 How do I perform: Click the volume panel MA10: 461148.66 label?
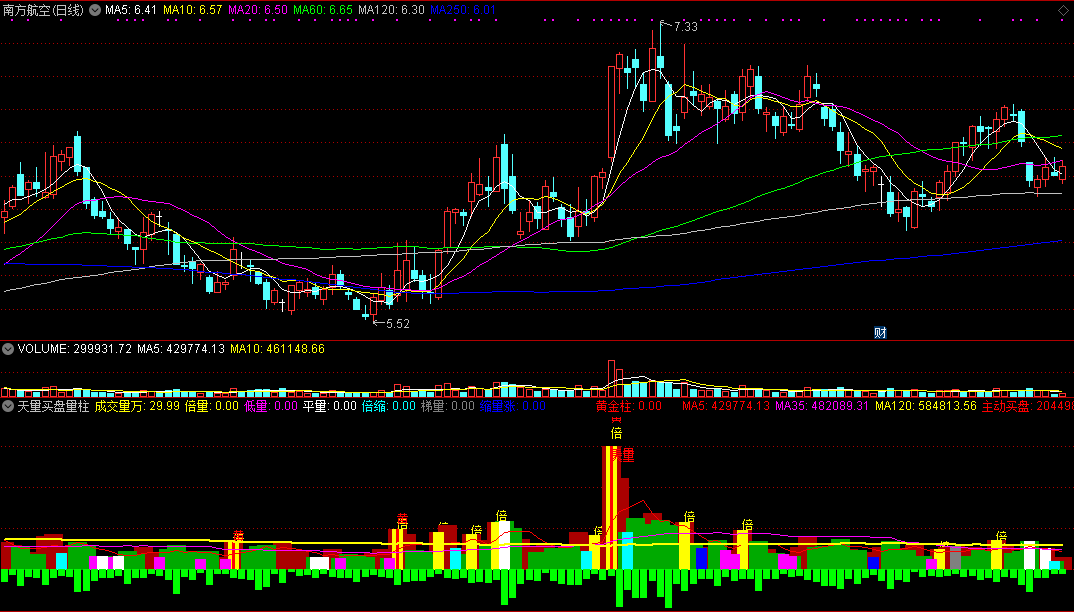tap(277, 349)
